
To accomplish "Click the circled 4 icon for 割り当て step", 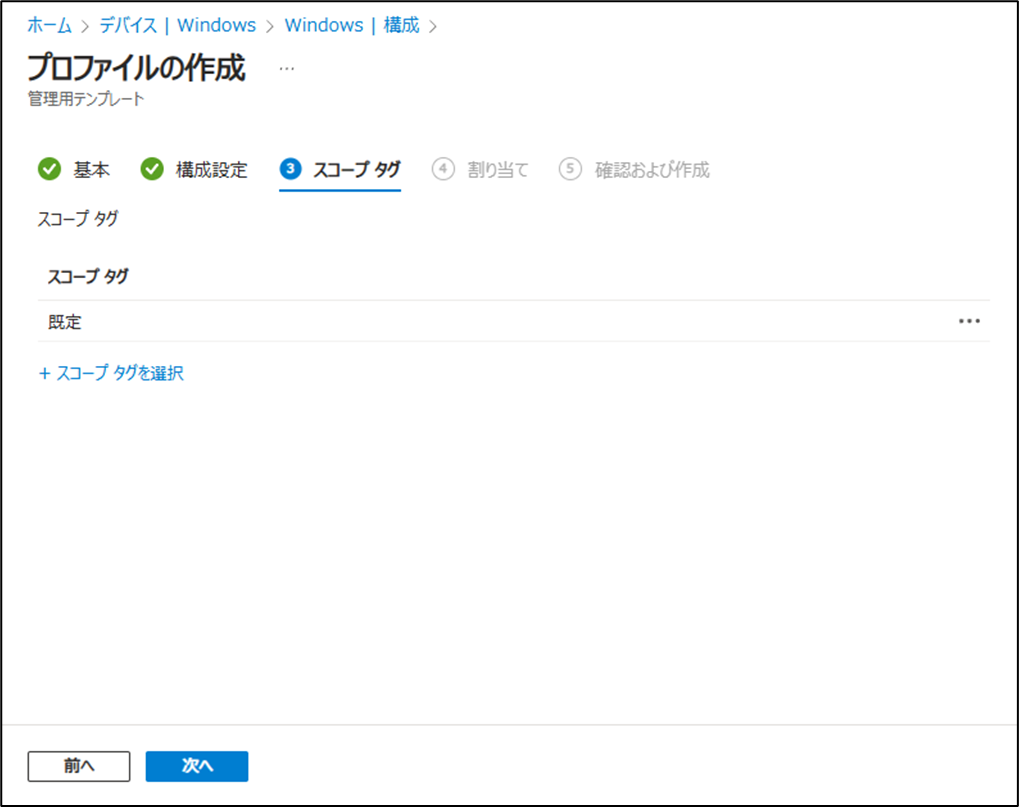I will [443, 169].
